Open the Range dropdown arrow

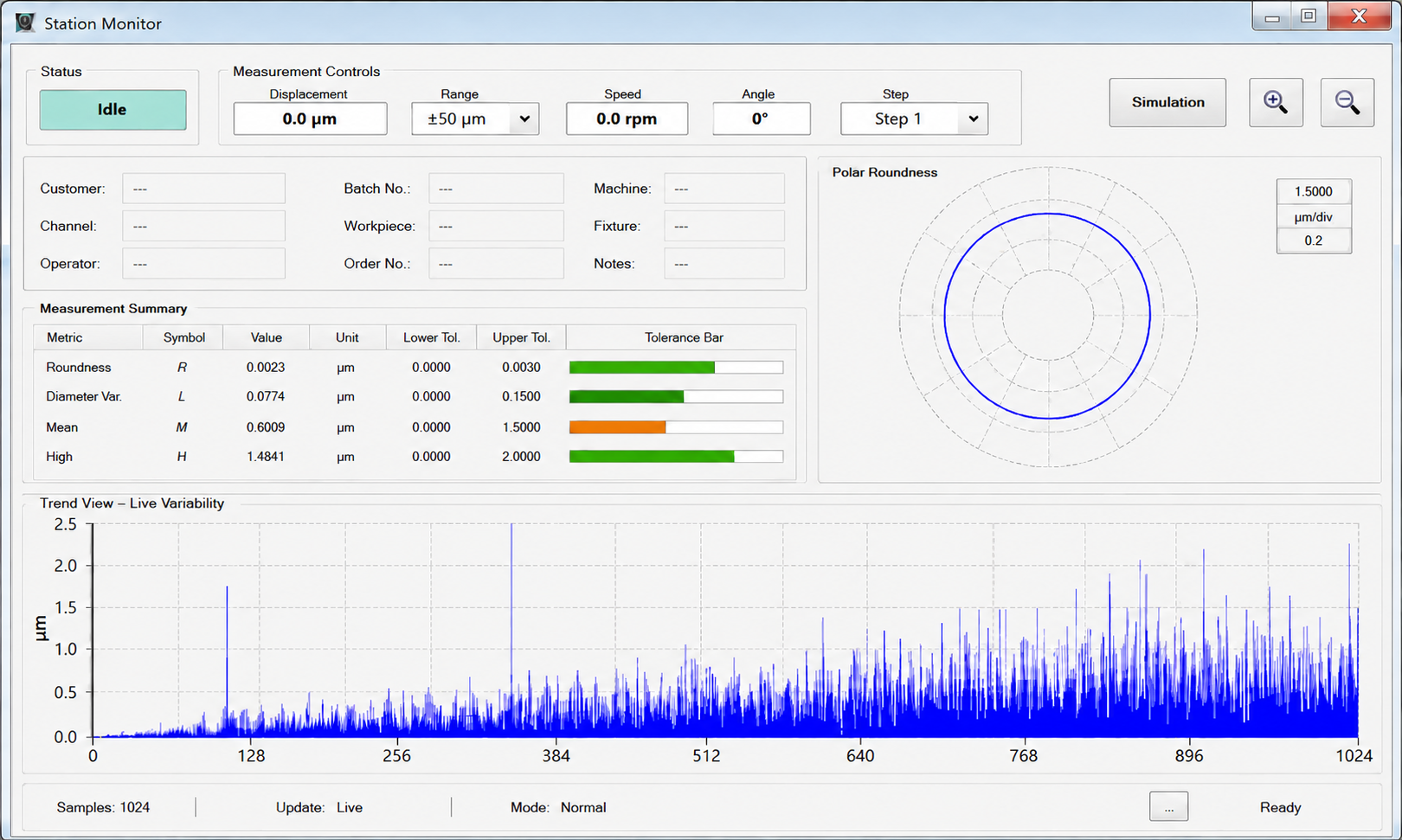(x=524, y=119)
